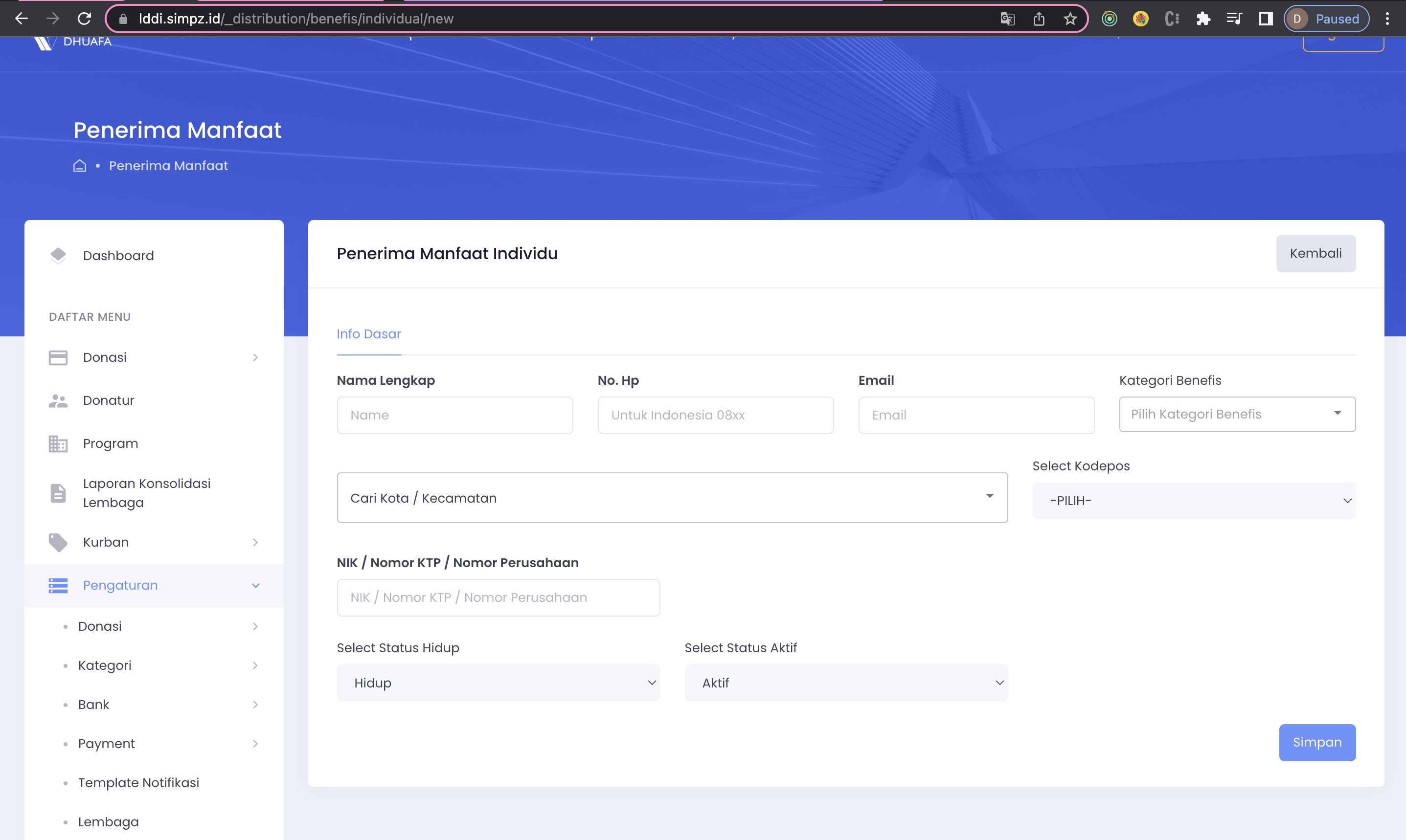1406x840 pixels.
Task: Click the Program building icon
Action: click(x=58, y=444)
